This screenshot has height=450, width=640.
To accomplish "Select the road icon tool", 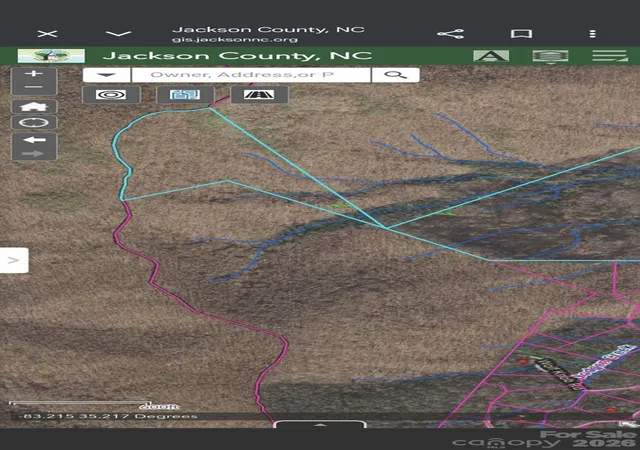I will (259, 95).
